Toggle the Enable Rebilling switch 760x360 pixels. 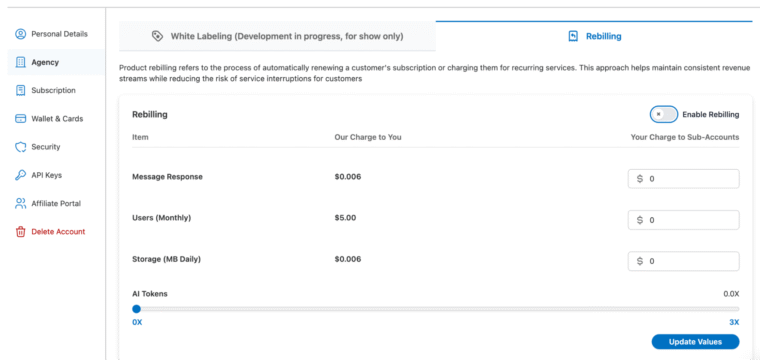point(664,114)
